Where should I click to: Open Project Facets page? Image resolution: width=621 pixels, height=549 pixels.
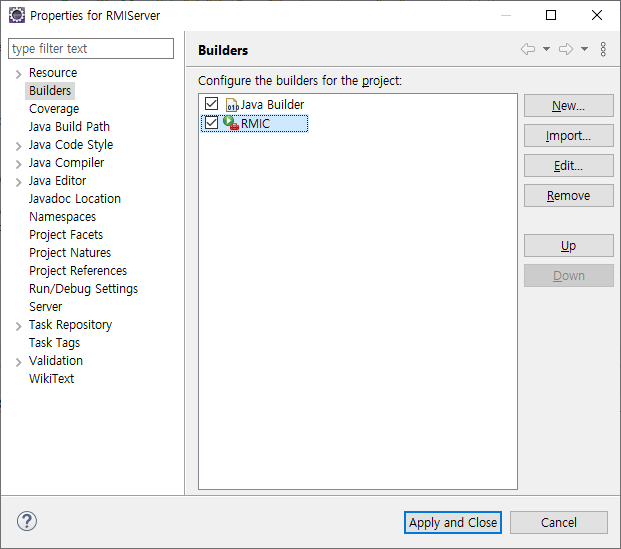tap(66, 235)
